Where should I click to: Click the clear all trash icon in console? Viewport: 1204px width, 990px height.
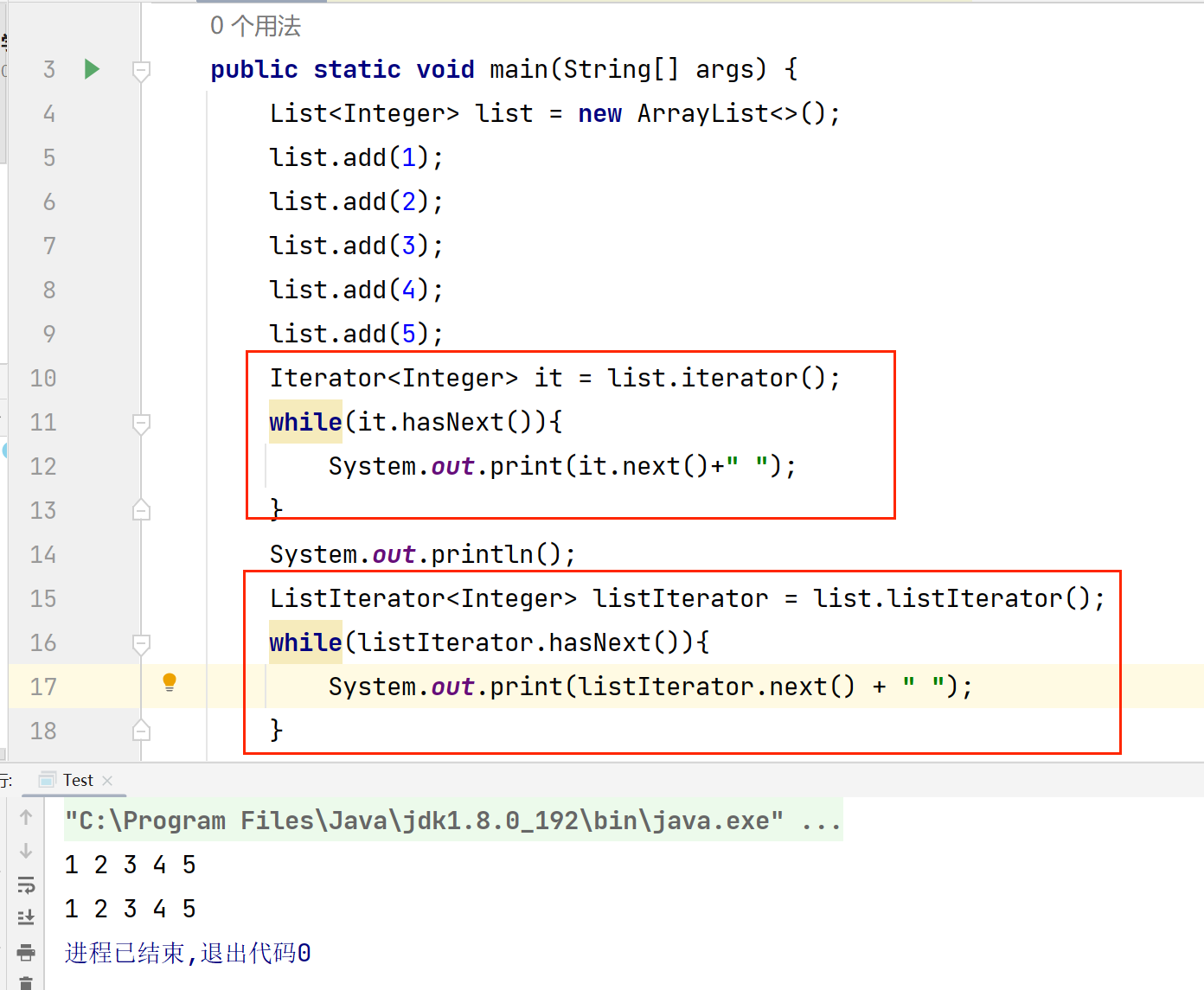[26, 983]
